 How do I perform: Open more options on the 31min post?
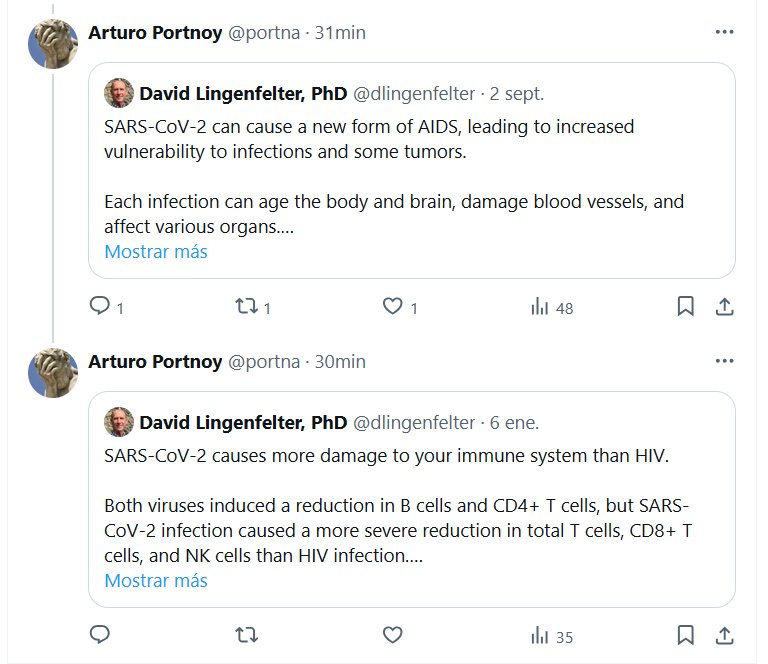pyautogui.click(x=725, y=32)
